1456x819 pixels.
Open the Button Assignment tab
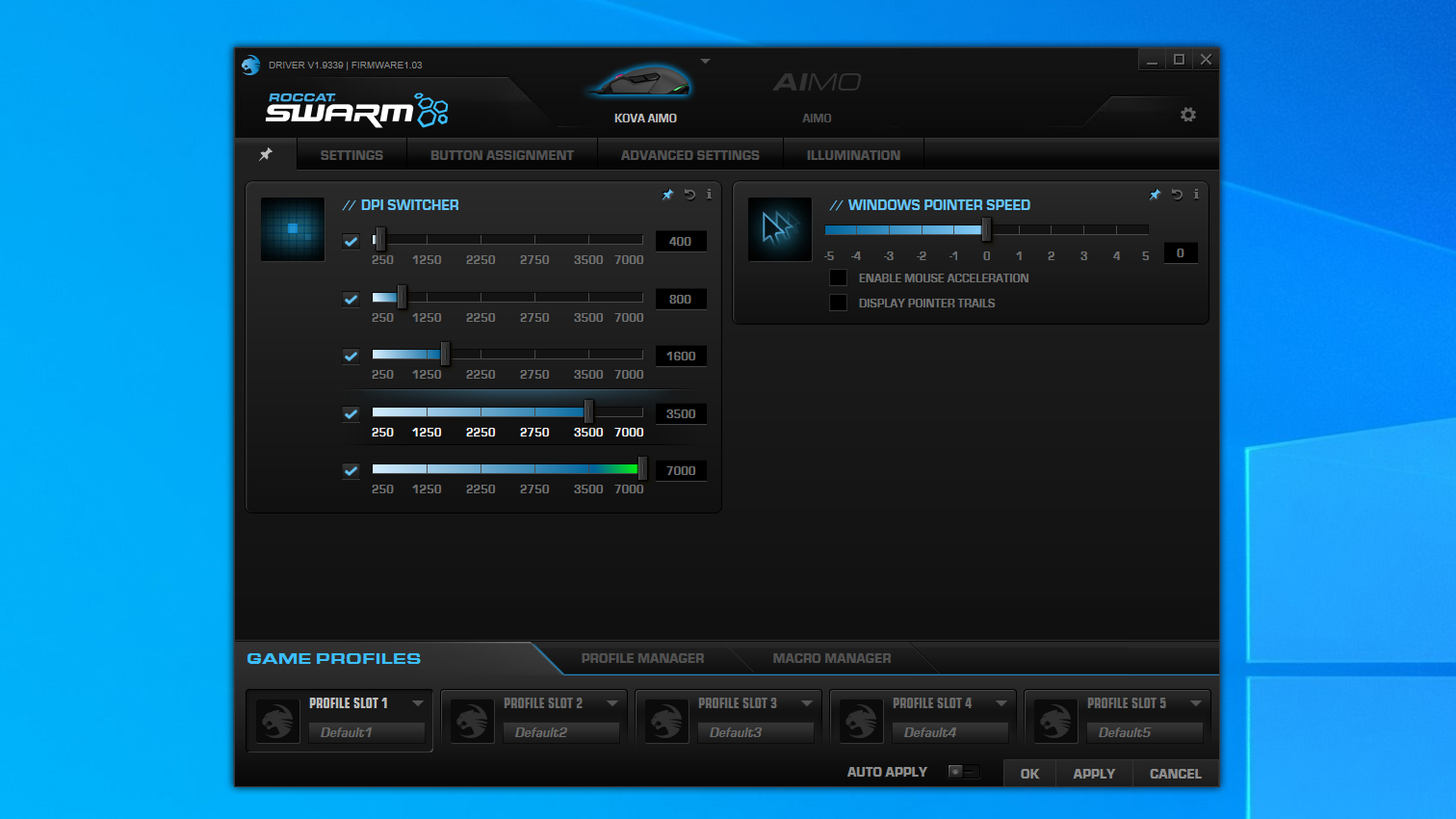pyautogui.click(x=502, y=155)
